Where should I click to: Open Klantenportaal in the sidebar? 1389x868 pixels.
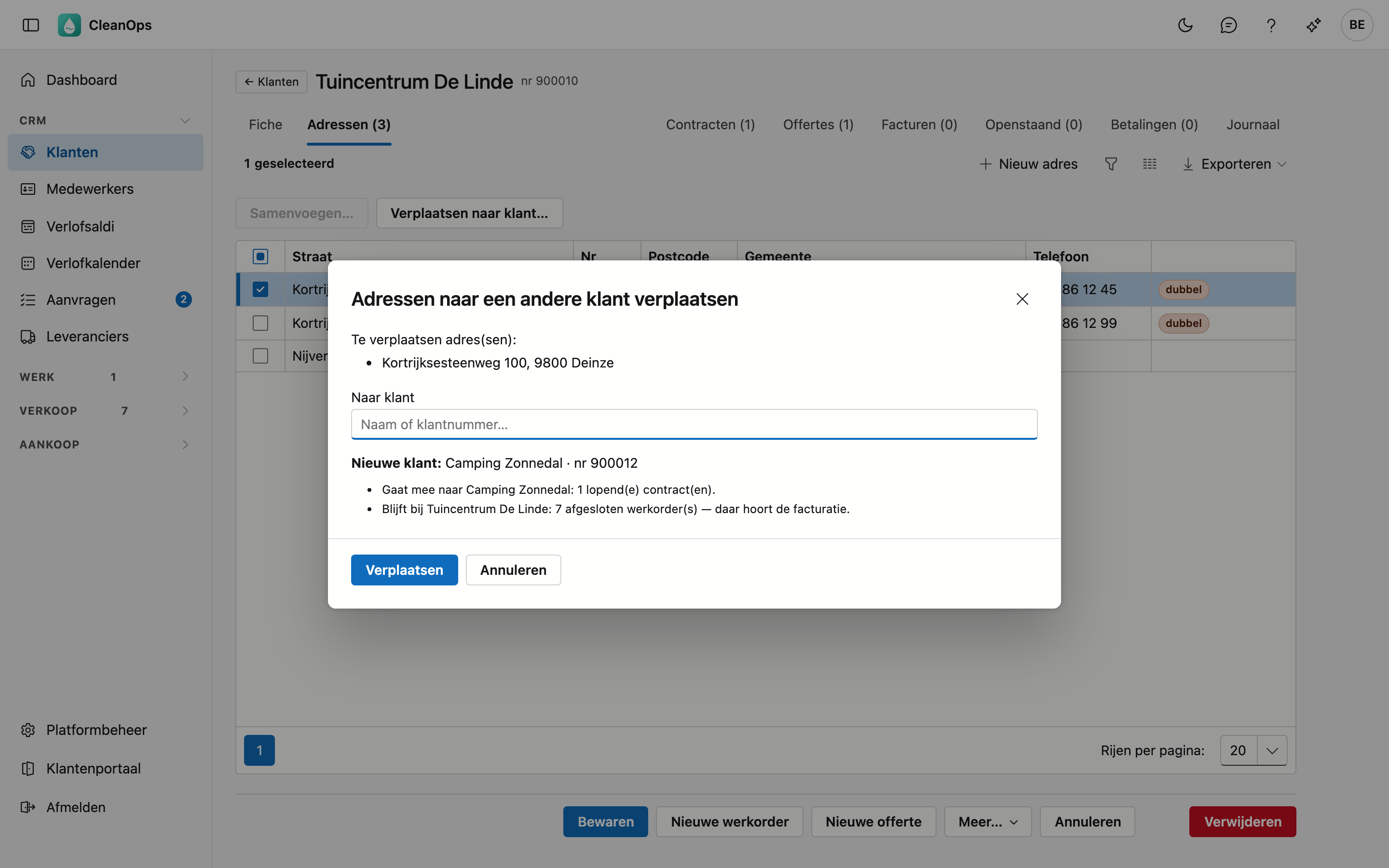click(x=106, y=768)
